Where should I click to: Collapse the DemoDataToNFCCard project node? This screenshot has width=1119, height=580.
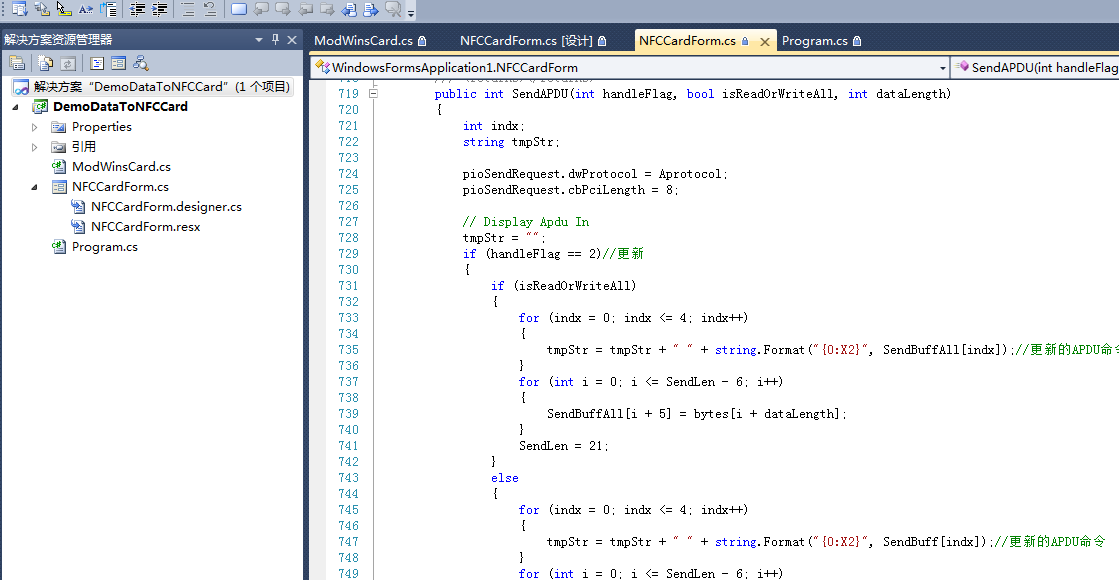16,107
